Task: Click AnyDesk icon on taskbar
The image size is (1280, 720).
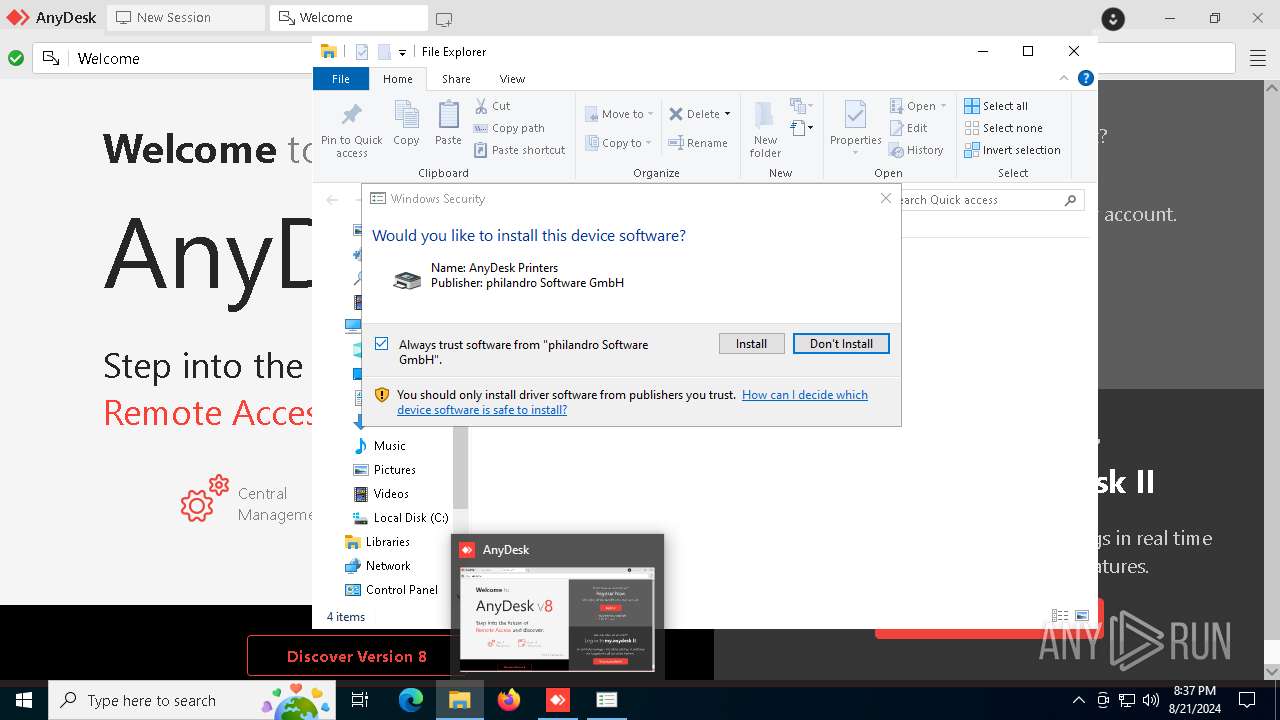Action: coord(558,700)
